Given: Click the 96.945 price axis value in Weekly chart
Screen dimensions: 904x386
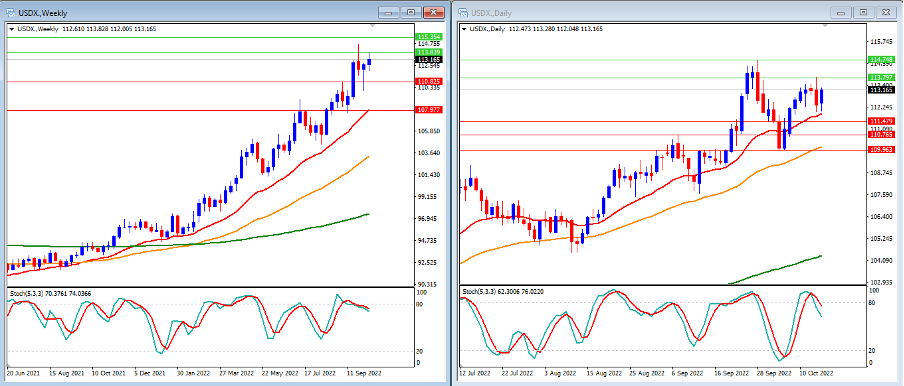Looking at the screenshot, I should [x=427, y=219].
